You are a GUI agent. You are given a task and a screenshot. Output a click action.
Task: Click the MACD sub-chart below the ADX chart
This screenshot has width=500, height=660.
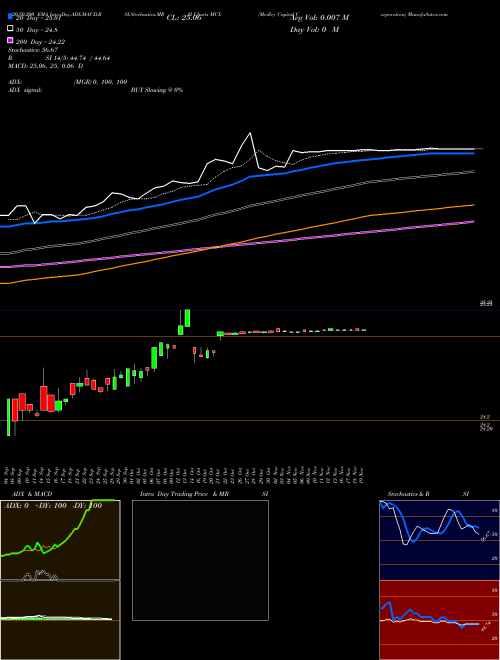(x=60, y=620)
